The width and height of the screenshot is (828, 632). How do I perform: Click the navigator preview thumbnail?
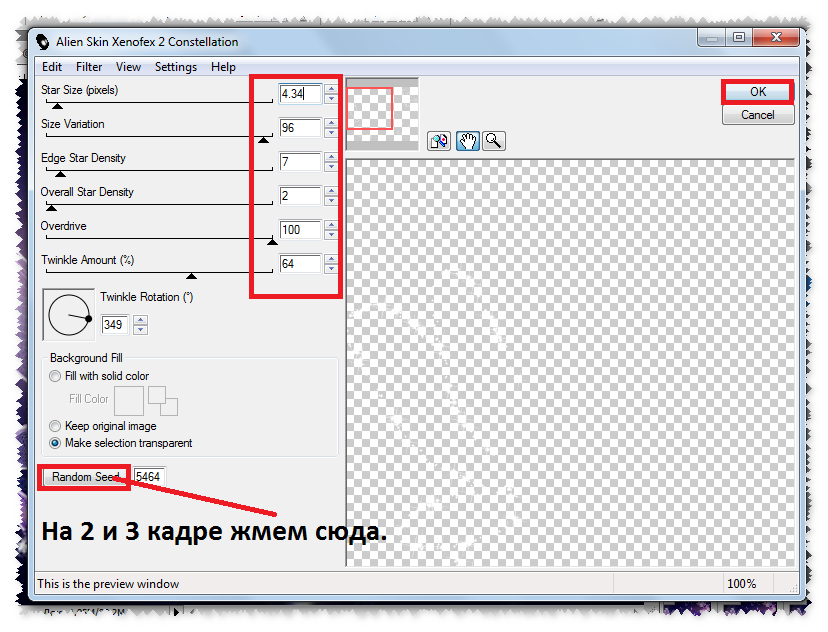coord(382,114)
